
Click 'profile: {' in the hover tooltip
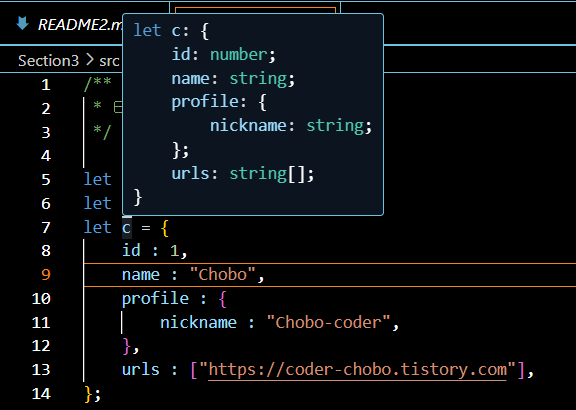coord(219,102)
